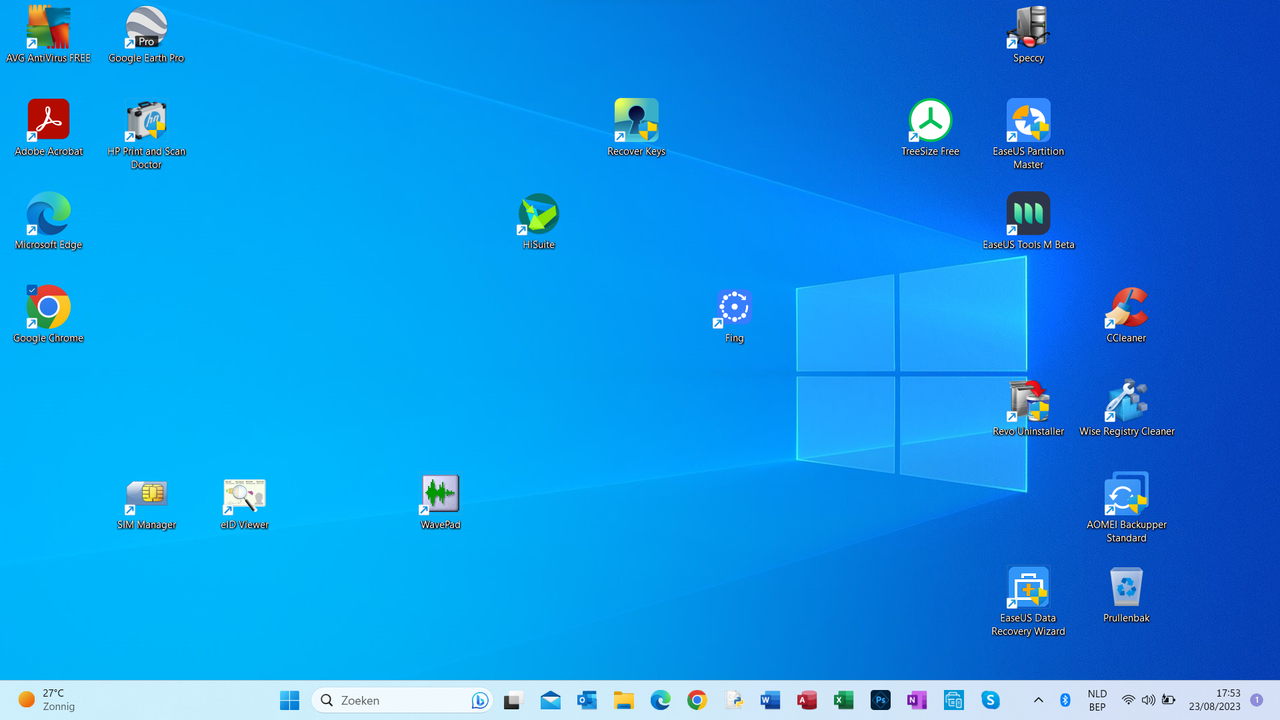The width and height of the screenshot is (1280, 720).
Task: Open the notification count badge
Action: pos(1257,700)
